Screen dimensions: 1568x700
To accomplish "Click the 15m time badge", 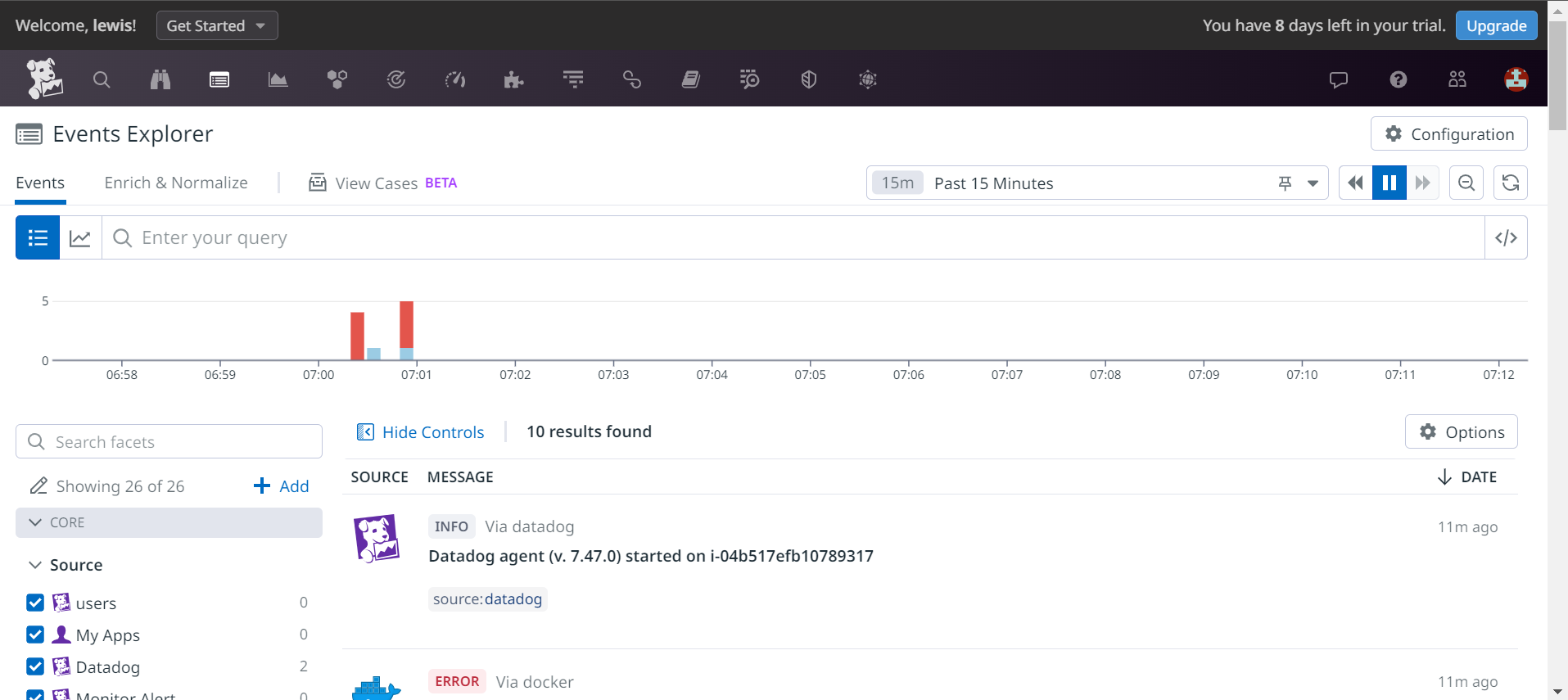I will tap(897, 183).
